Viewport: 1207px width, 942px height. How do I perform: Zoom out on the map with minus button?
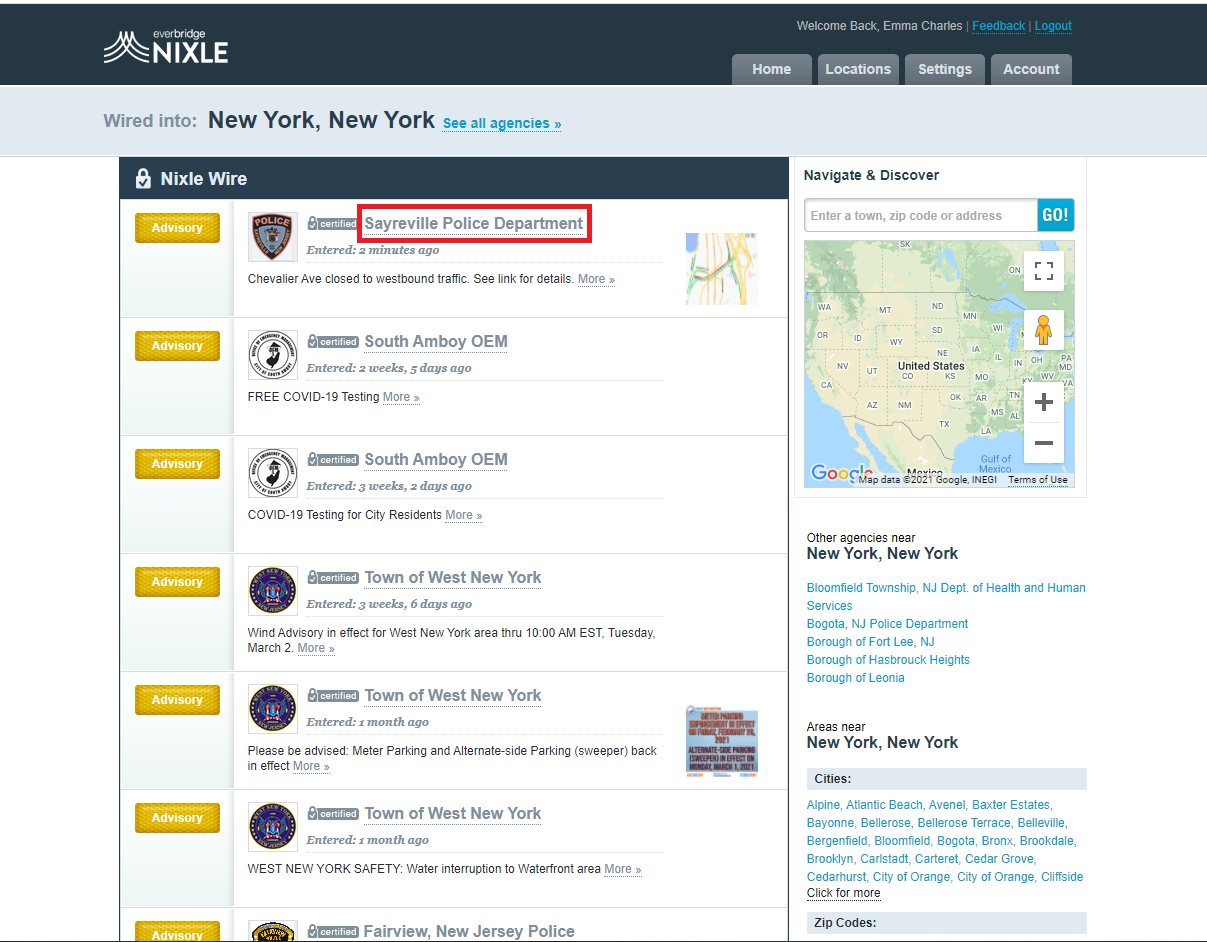pyautogui.click(x=1044, y=443)
